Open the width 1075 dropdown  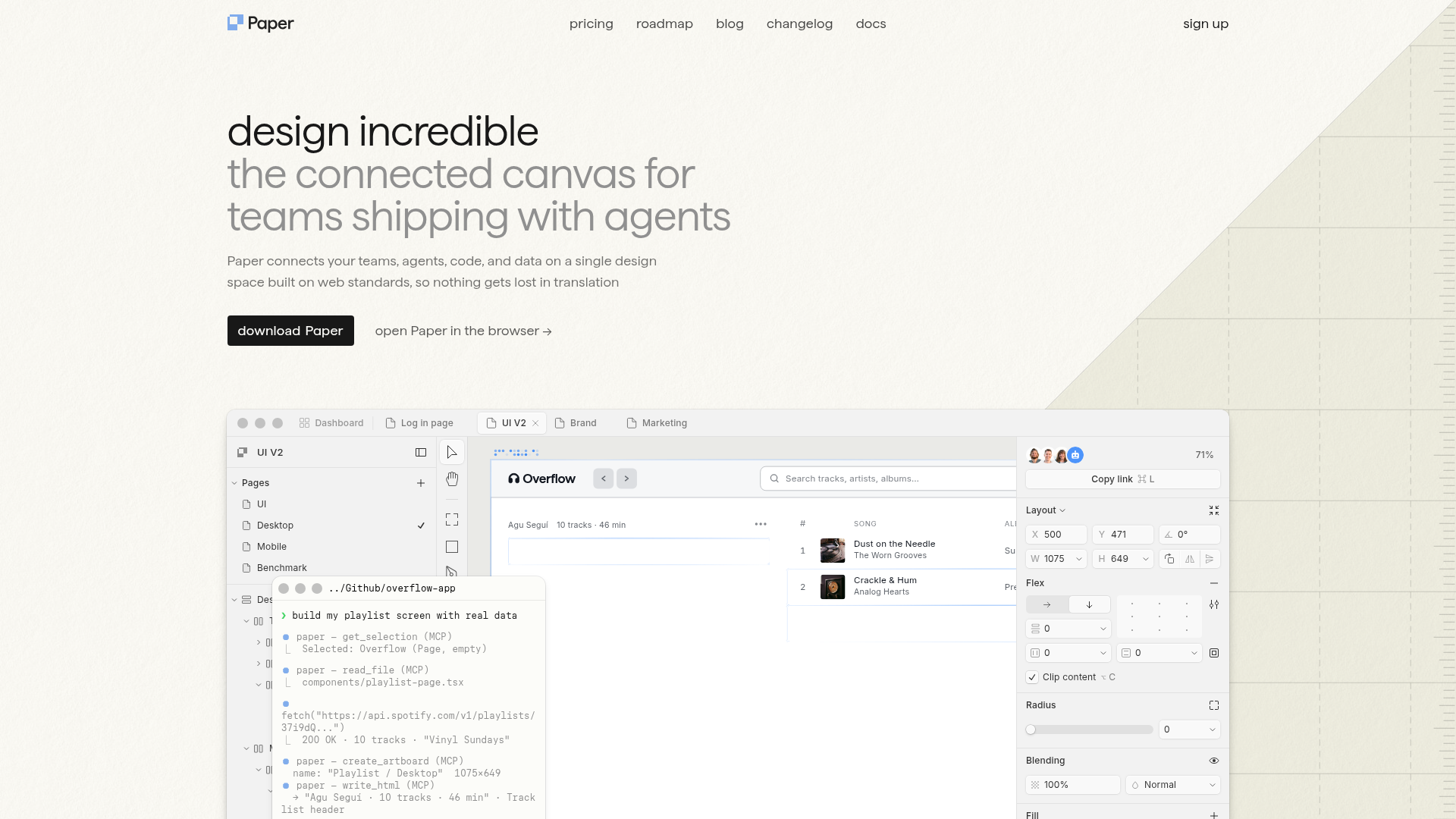point(1079,559)
